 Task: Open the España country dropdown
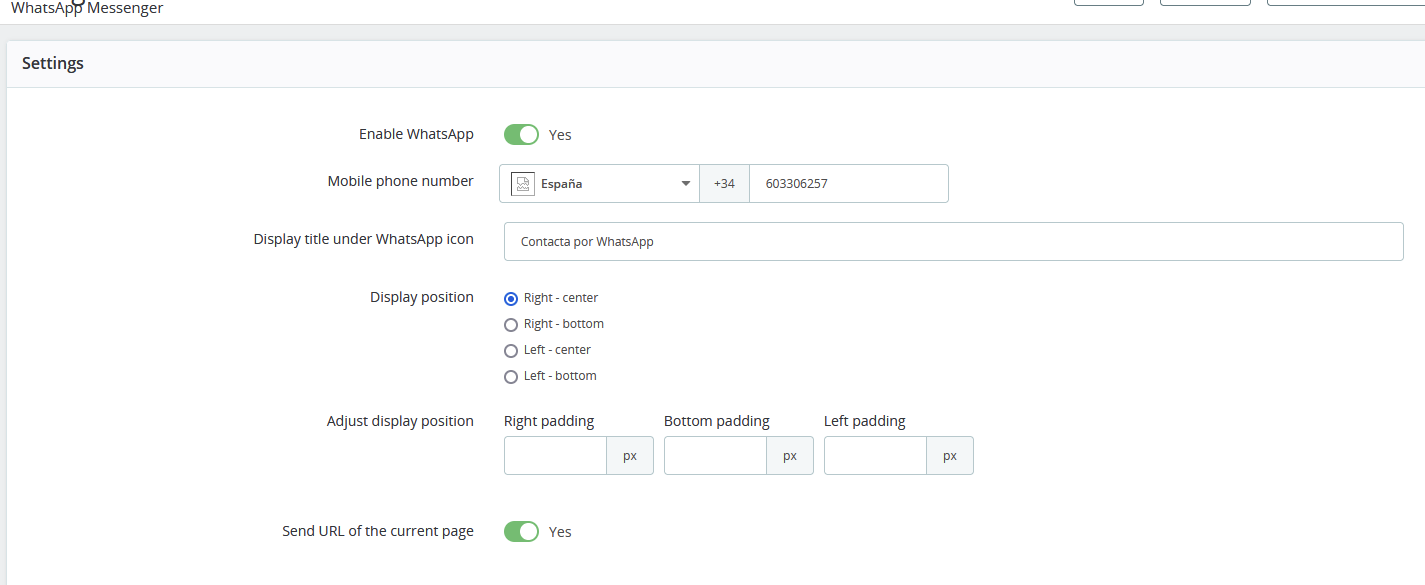coord(600,184)
